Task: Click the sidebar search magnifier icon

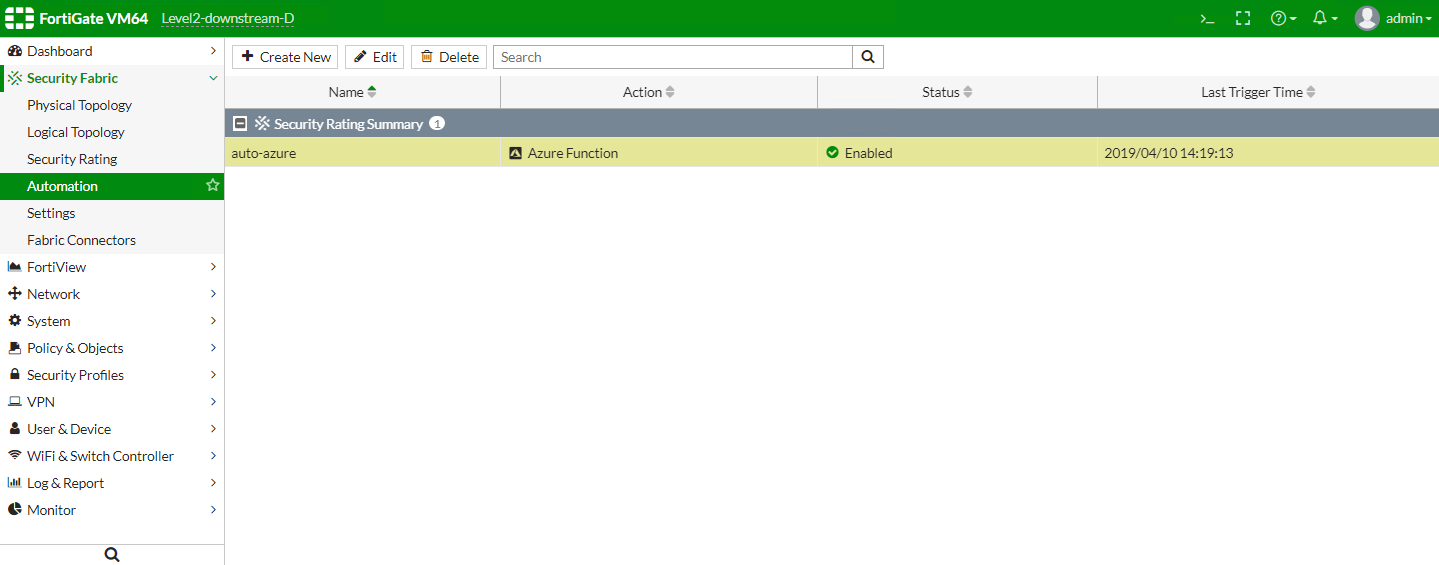Action: click(x=112, y=555)
